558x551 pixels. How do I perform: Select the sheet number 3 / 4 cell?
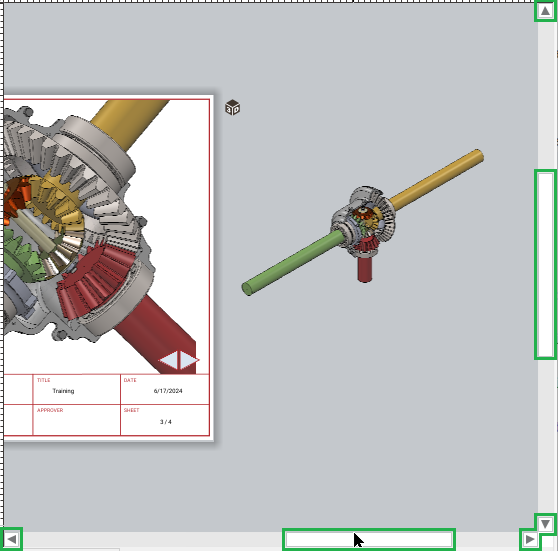coord(165,420)
